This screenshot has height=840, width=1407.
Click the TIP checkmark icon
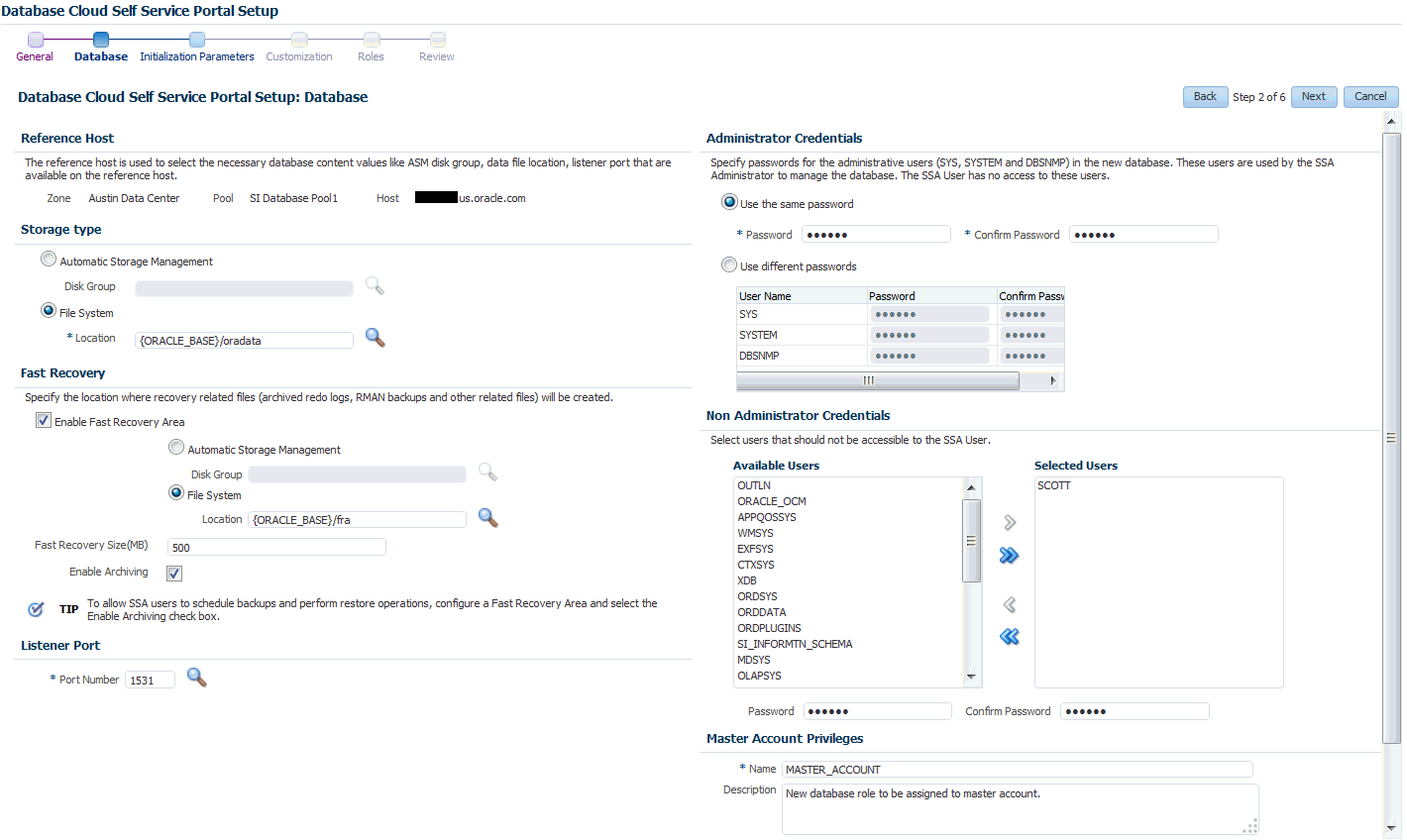coord(36,609)
